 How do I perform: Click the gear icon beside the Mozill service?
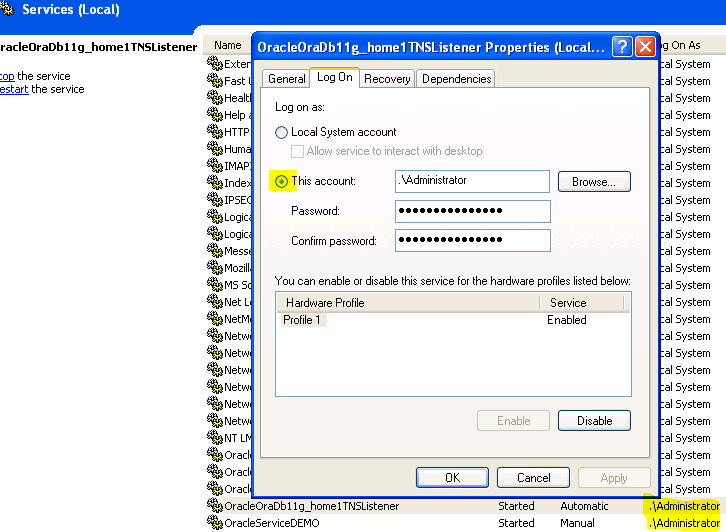point(215,268)
